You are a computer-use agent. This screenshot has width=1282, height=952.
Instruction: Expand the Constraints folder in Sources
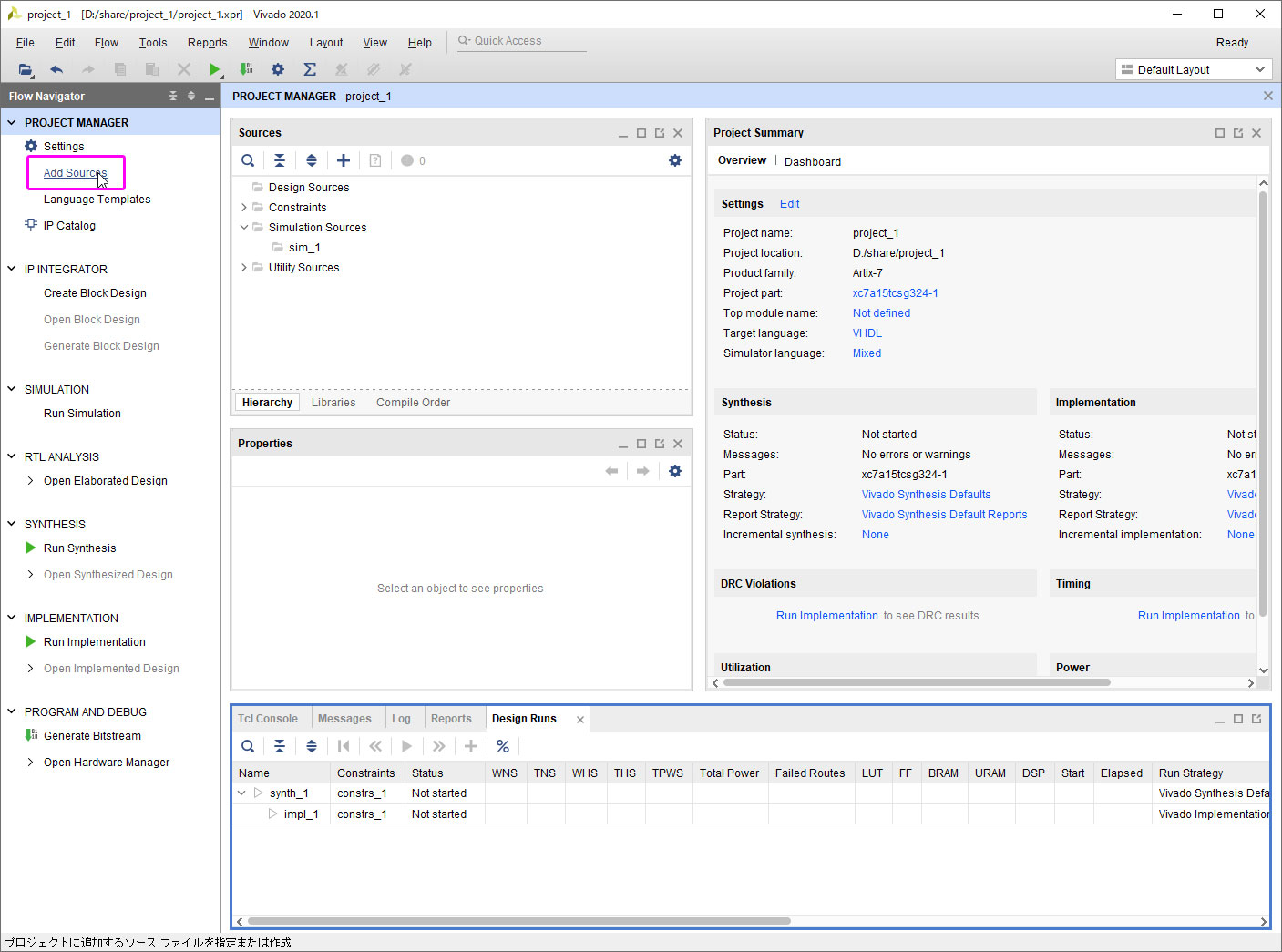(x=244, y=208)
